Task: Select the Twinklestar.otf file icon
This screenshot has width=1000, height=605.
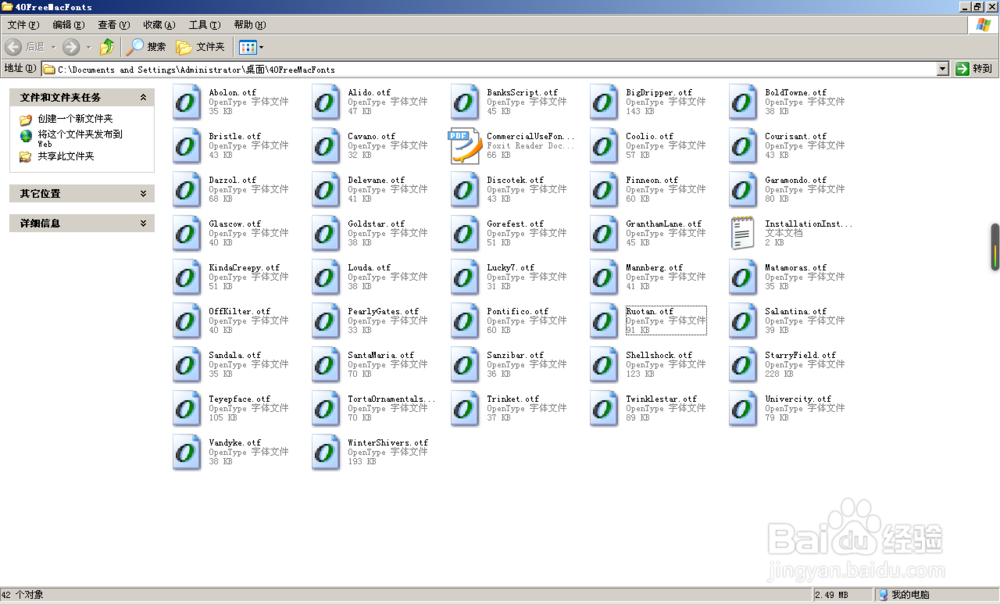Action: point(603,409)
